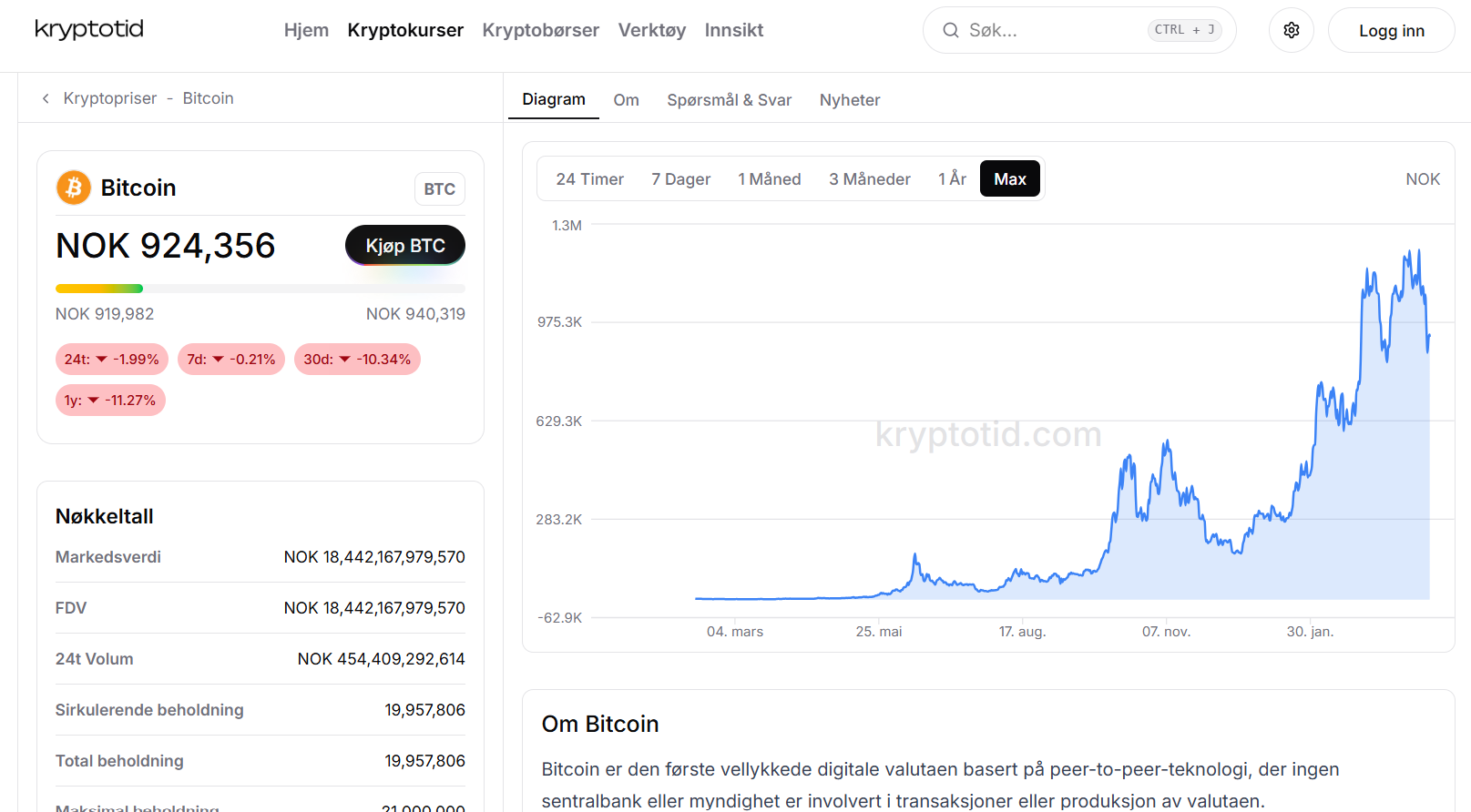Click the 24t price change badge
This screenshot has height=812, width=1471.
click(x=112, y=360)
